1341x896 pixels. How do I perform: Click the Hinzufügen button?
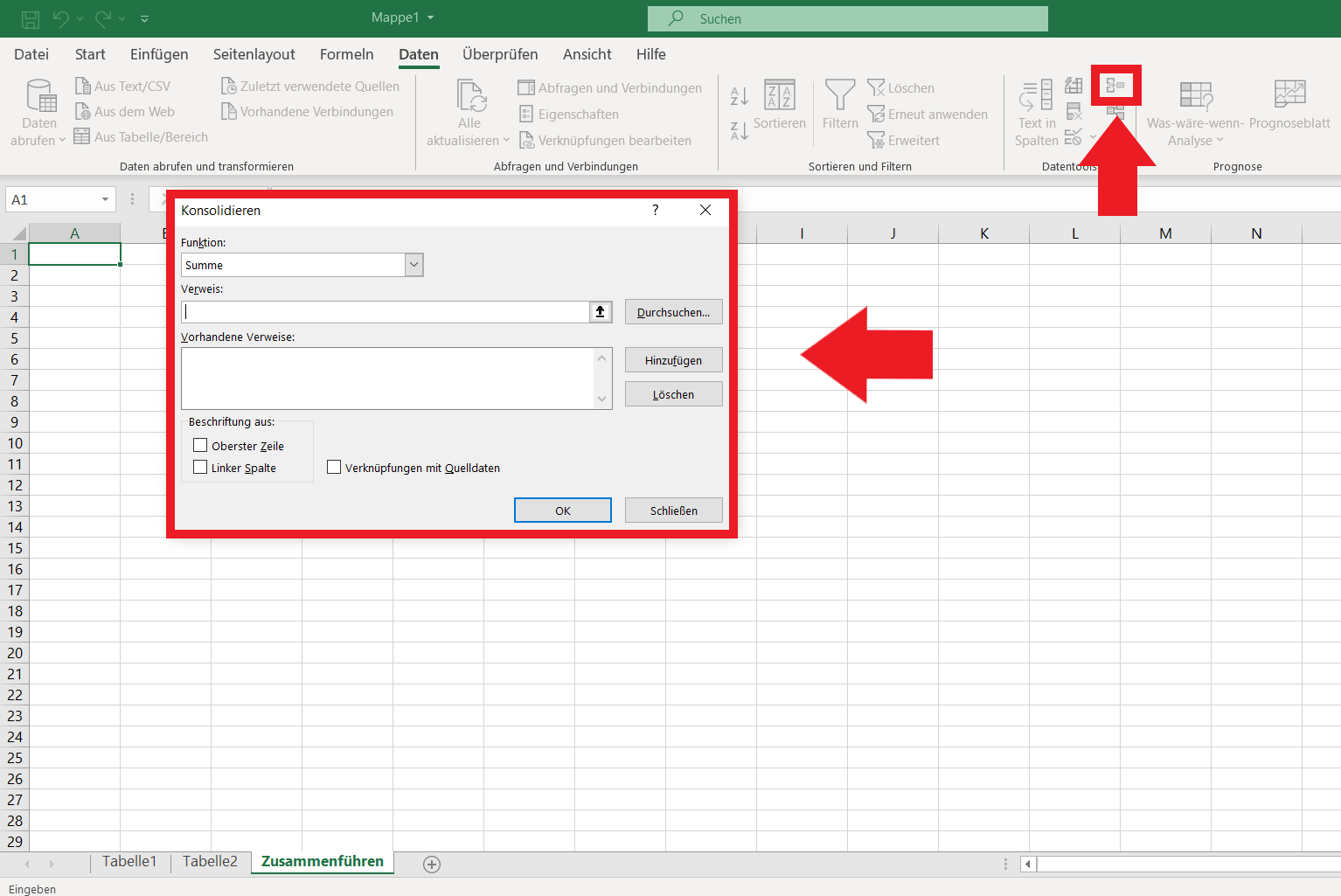(673, 360)
